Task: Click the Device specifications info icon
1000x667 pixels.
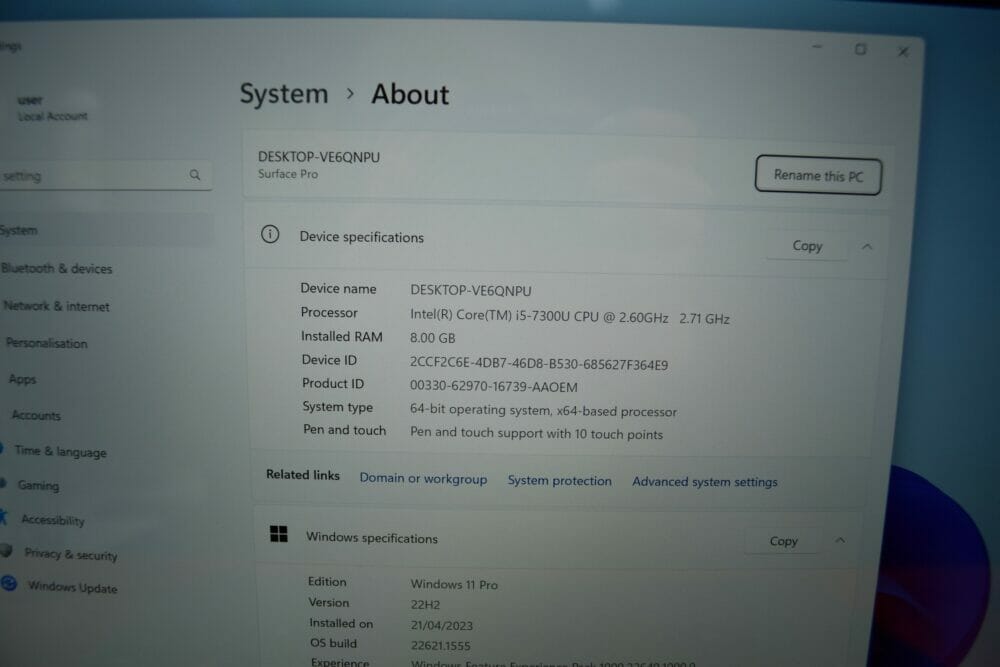Action: (x=270, y=234)
